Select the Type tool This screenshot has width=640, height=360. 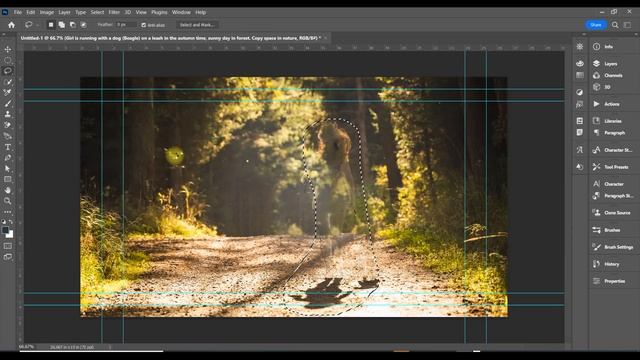[x=8, y=147]
